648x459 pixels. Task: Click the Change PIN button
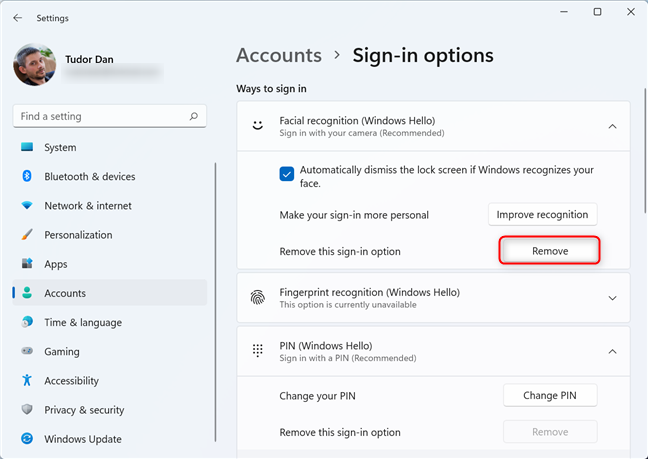click(x=550, y=395)
